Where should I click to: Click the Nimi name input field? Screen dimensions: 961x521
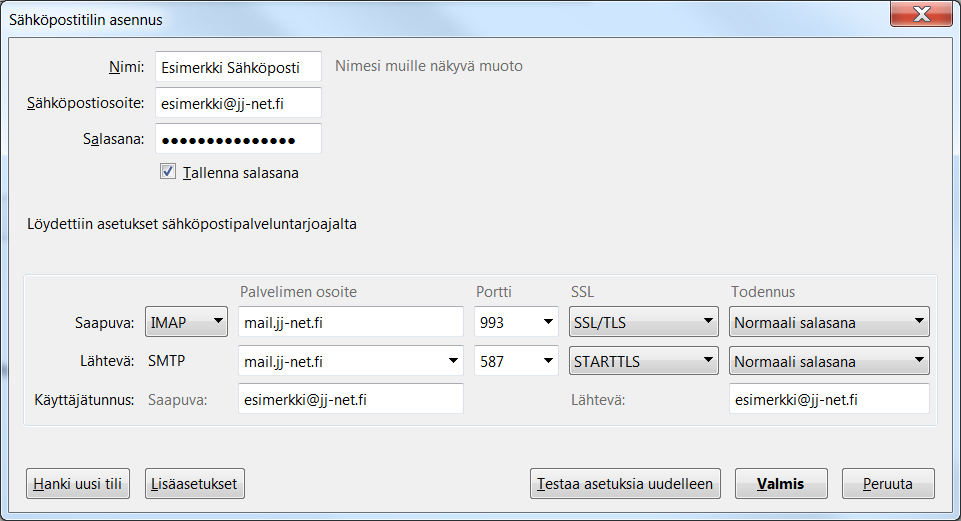coord(238,67)
